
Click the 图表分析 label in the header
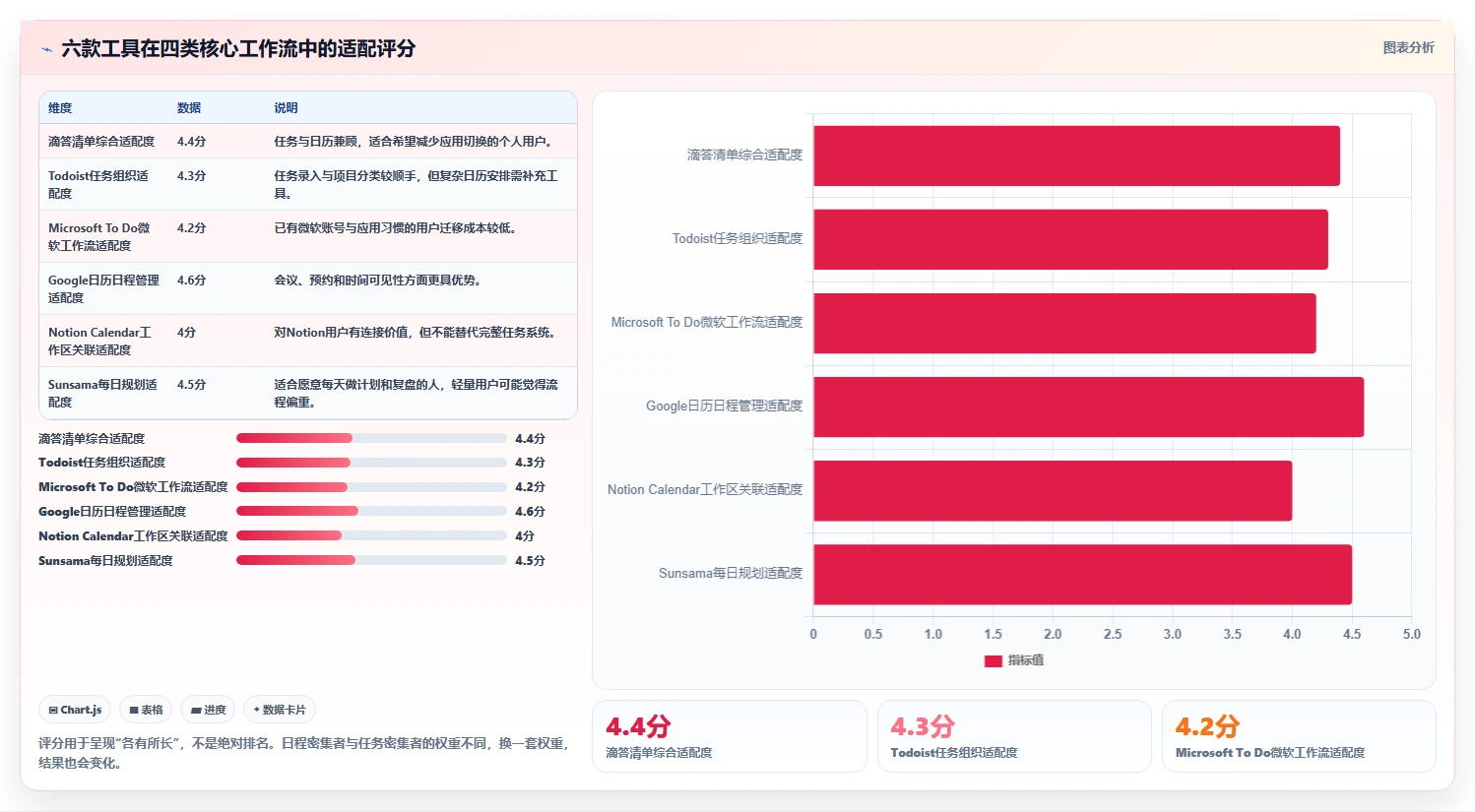tap(1408, 47)
